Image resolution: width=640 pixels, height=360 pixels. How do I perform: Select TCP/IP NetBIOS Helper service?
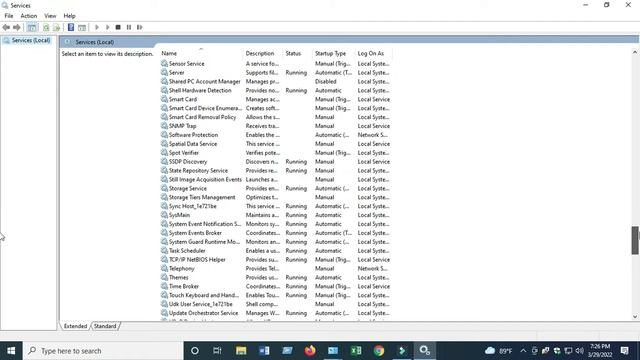pos(276,260)
